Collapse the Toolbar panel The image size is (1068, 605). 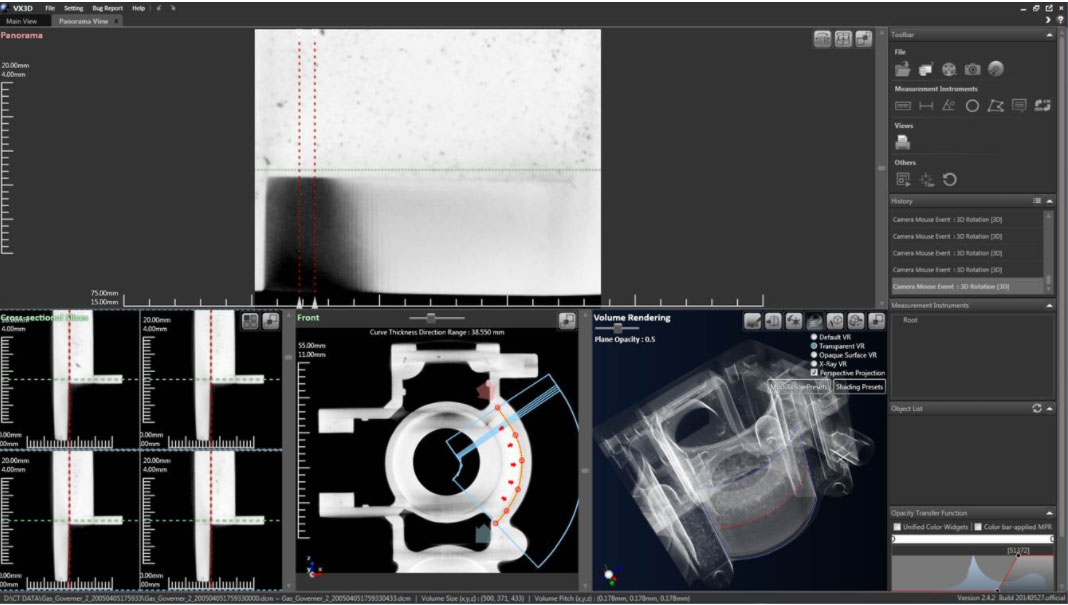1049,34
